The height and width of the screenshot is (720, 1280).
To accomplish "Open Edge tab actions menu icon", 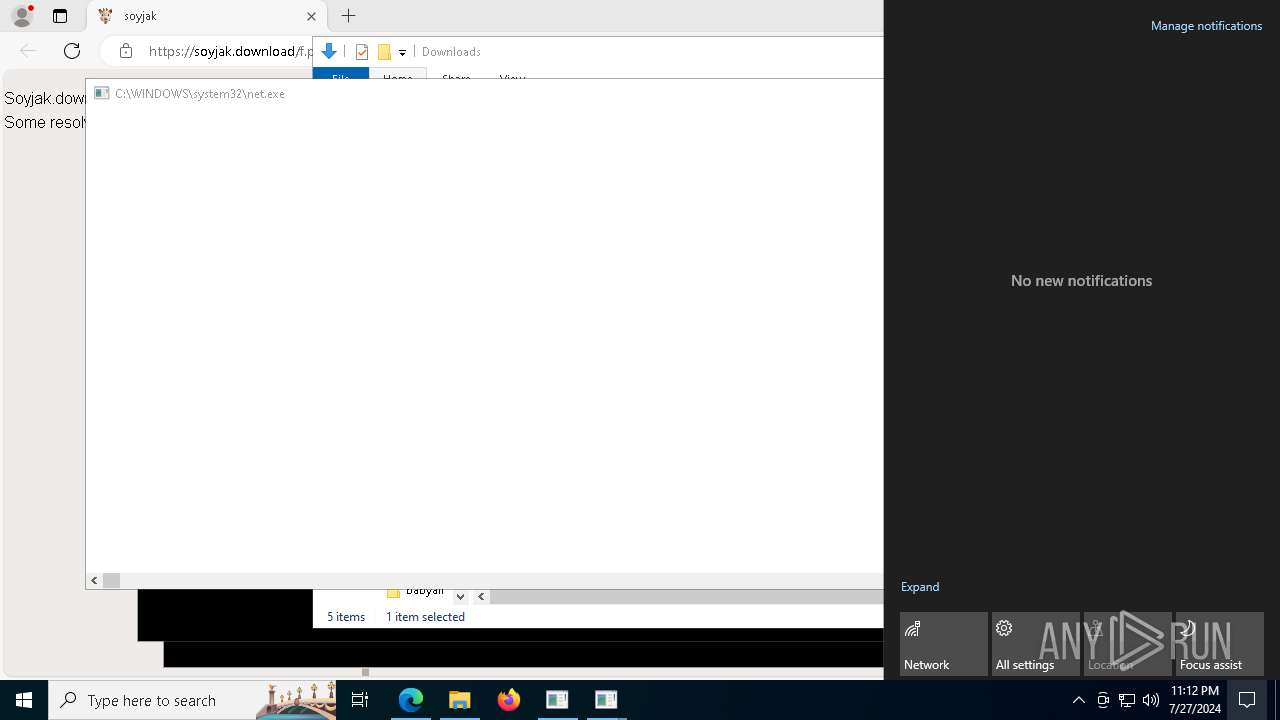I will point(60,16).
